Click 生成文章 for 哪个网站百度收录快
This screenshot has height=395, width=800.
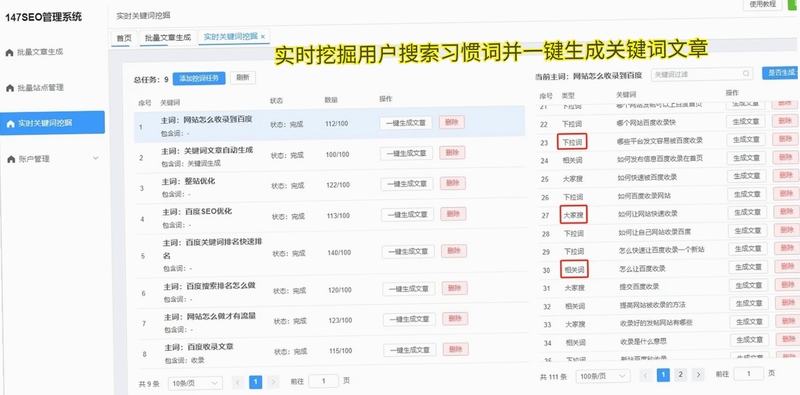tap(746, 121)
